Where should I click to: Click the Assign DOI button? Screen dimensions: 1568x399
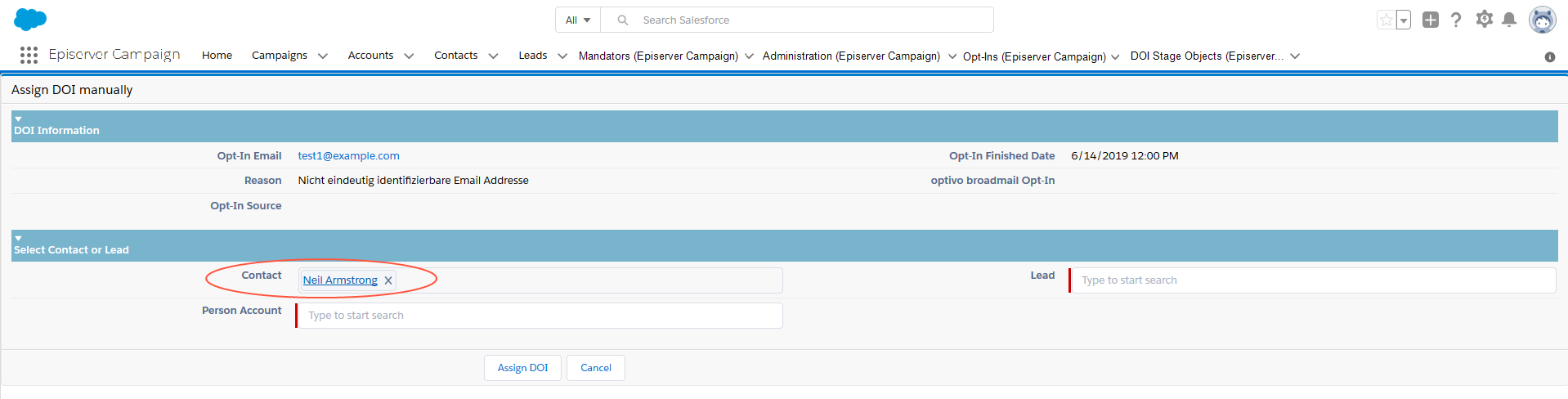coord(522,368)
